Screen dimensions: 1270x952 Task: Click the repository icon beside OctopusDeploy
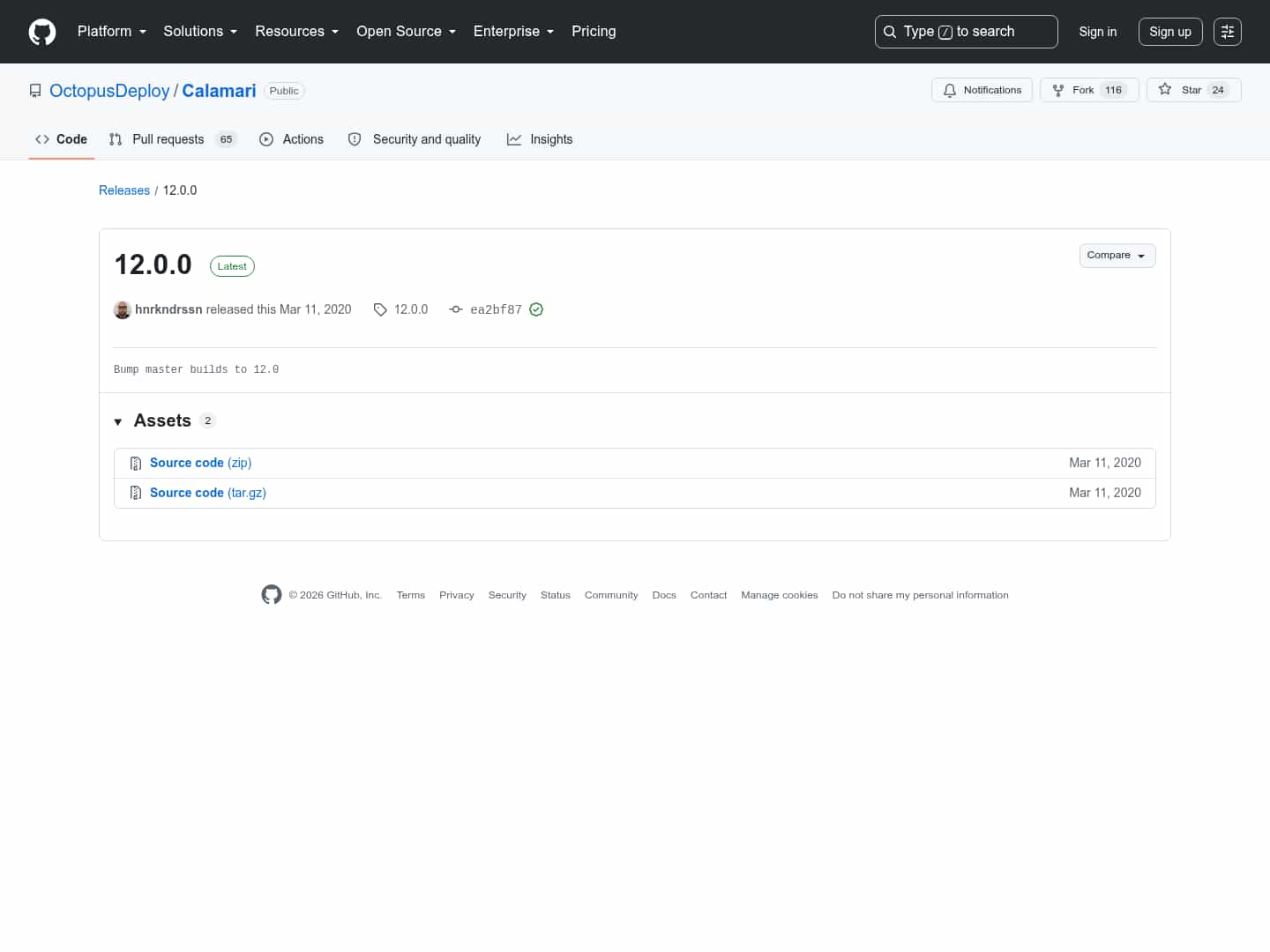[35, 91]
